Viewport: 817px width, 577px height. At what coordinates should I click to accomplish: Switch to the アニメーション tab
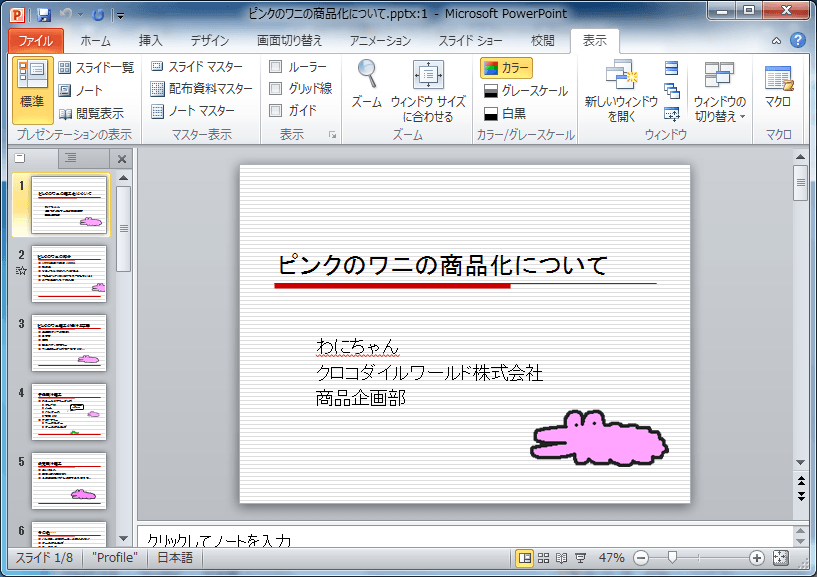pyautogui.click(x=380, y=41)
